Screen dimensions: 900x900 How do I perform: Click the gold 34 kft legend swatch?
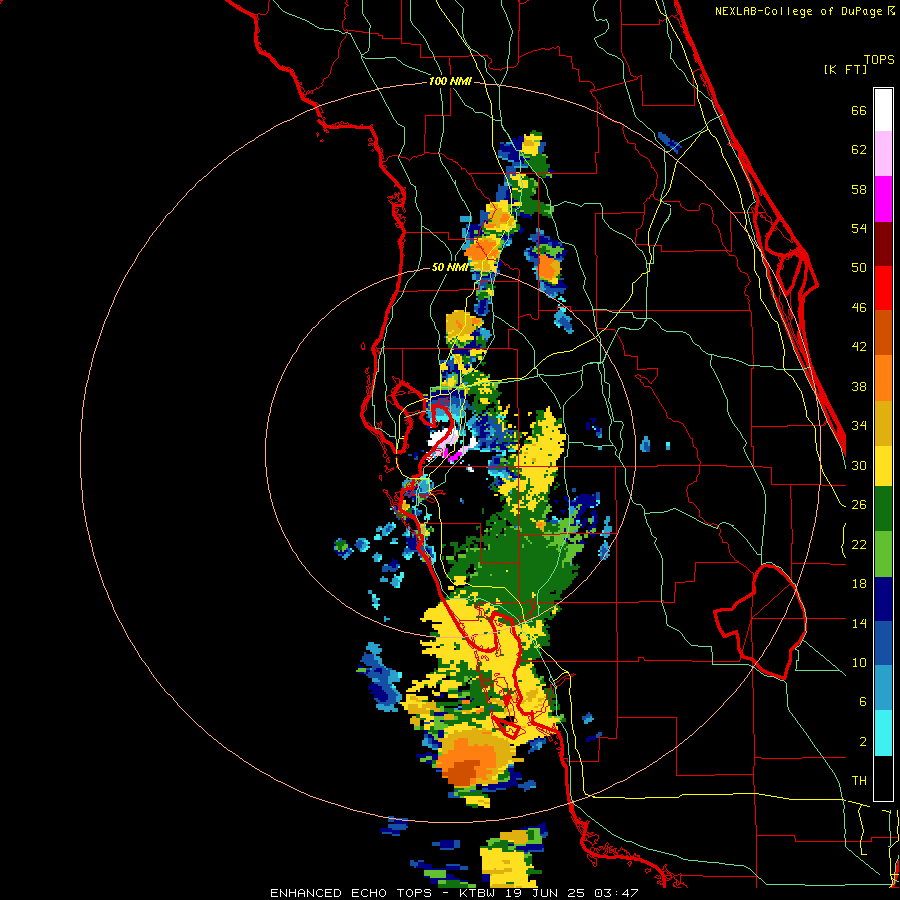click(x=883, y=422)
